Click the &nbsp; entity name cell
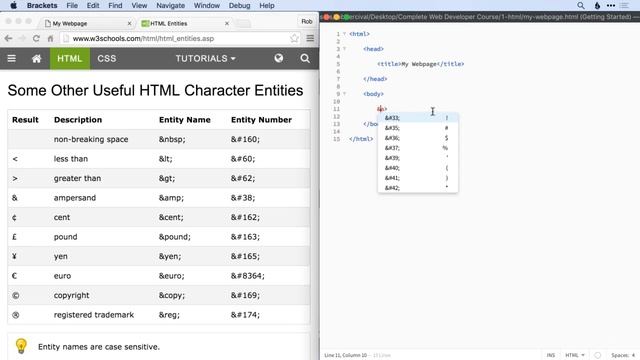Image resolution: width=640 pixels, height=360 pixels. coord(172,139)
